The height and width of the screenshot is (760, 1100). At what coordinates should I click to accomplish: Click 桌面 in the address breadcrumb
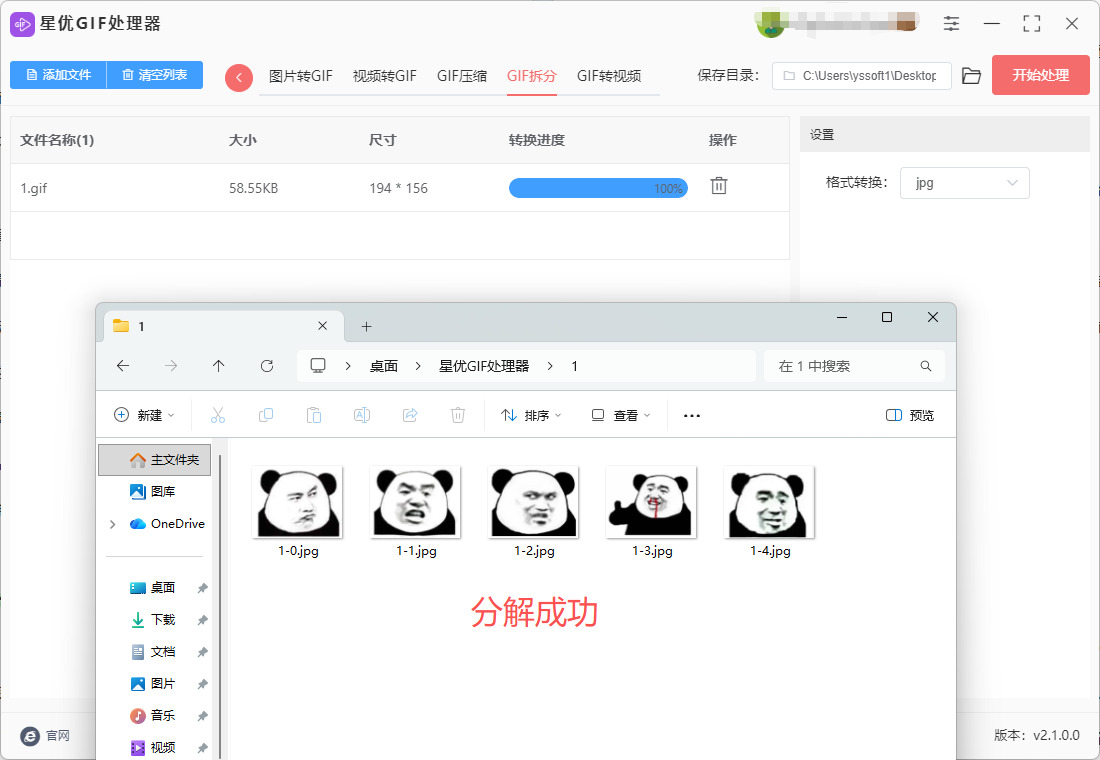point(384,366)
